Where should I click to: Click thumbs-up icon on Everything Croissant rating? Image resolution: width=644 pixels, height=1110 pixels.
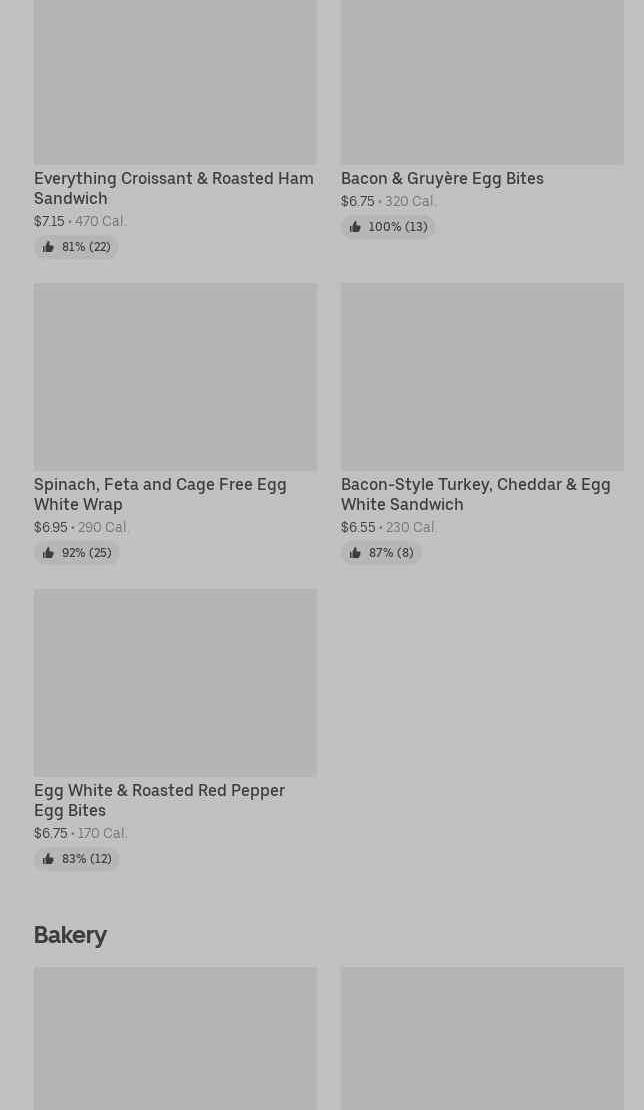[x=48, y=247]
